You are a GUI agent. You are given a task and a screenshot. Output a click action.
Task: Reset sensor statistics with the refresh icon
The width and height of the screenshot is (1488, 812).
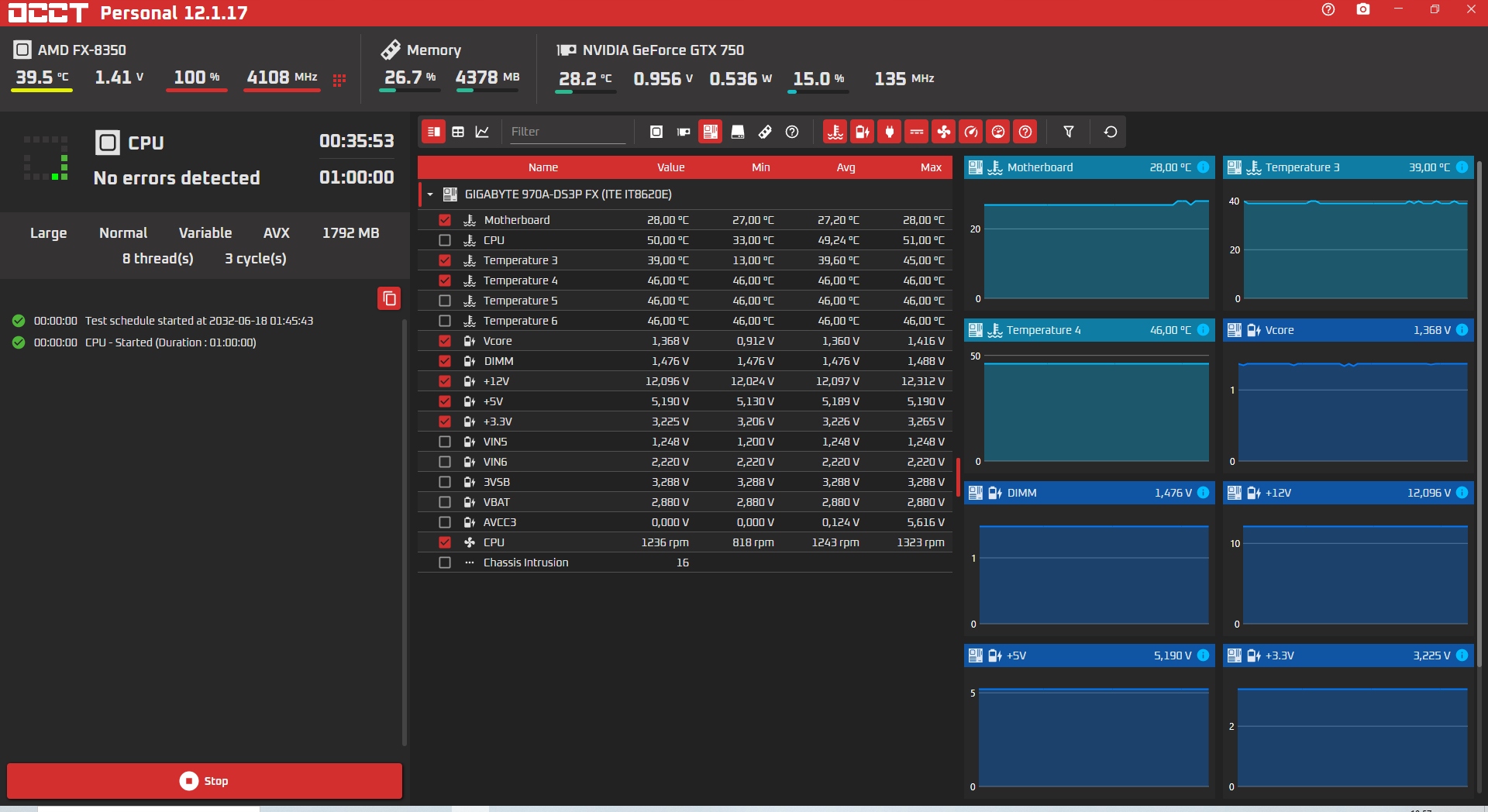coord(1111,132)
